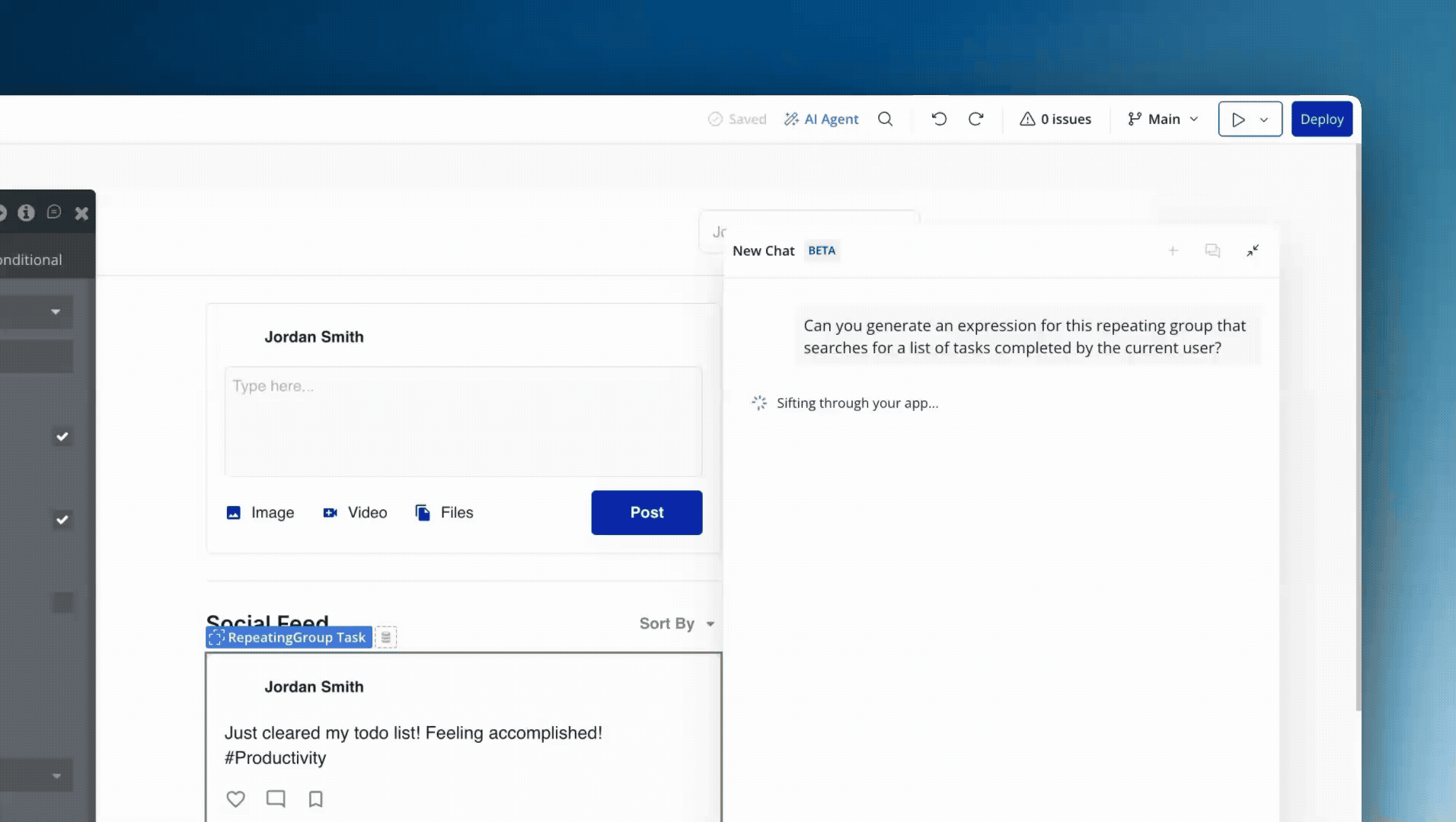Open comment icon under the post
The width and height of the screenshot is (1456, 822).
coord(276,798)
